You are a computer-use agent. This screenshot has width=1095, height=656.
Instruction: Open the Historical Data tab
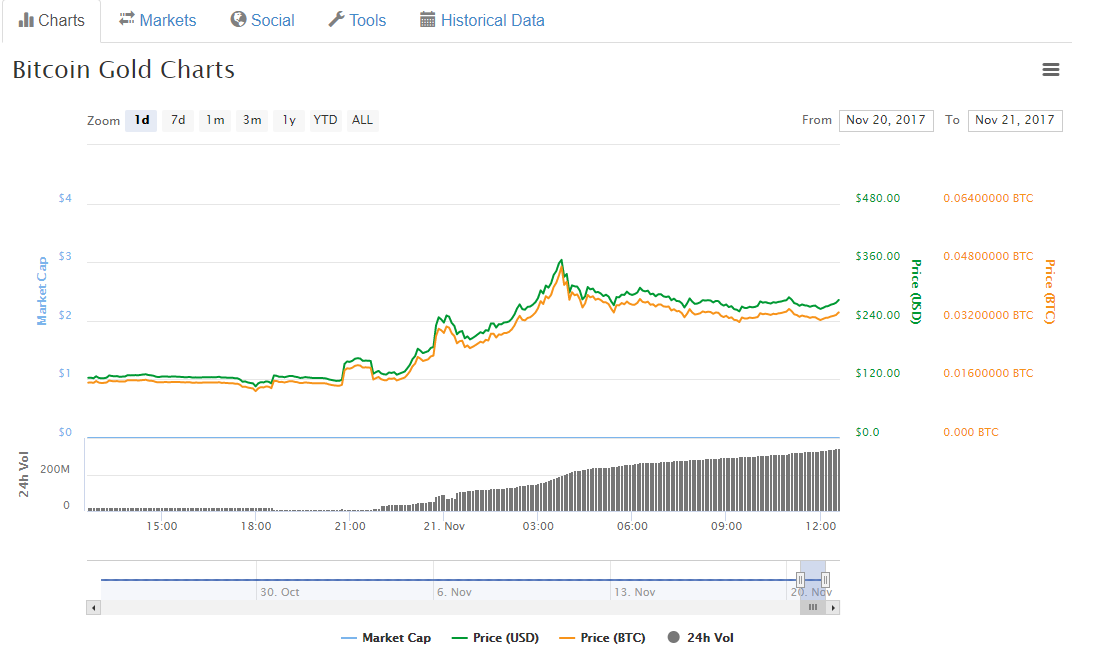[x=482, y=20]
